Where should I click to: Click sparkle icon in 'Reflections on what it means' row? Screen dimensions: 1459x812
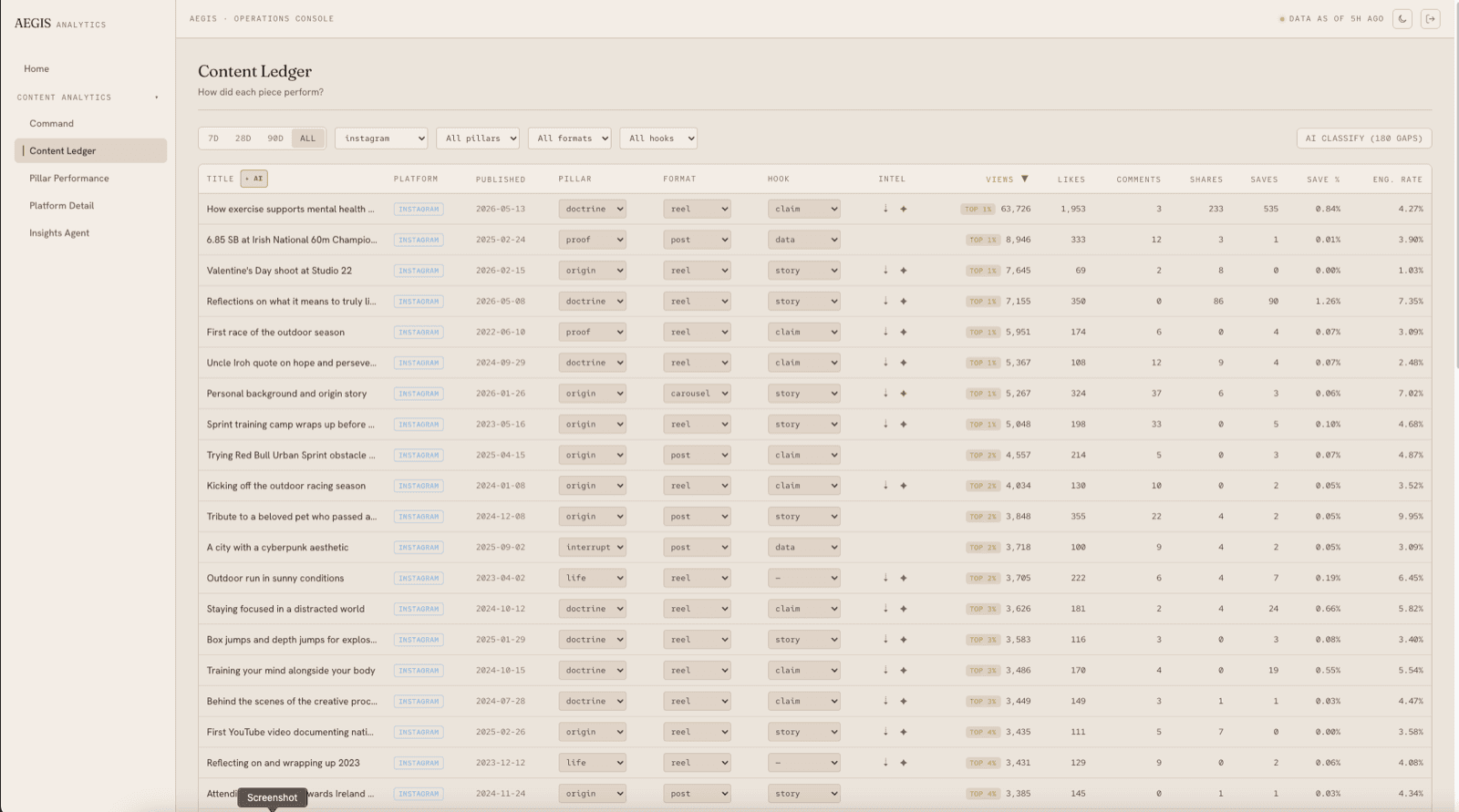(904, 301)
